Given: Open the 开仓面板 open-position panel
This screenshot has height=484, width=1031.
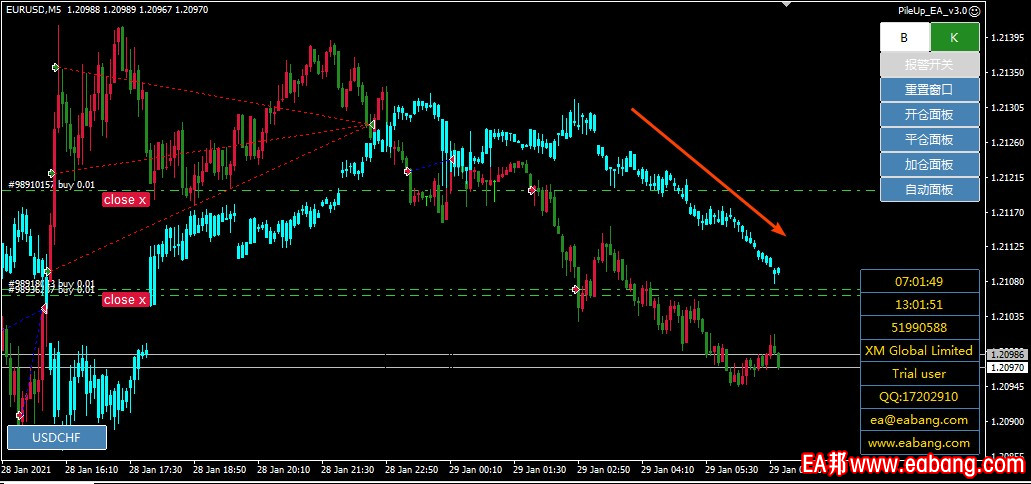Looking at the screenshot, I should point(929,115).
